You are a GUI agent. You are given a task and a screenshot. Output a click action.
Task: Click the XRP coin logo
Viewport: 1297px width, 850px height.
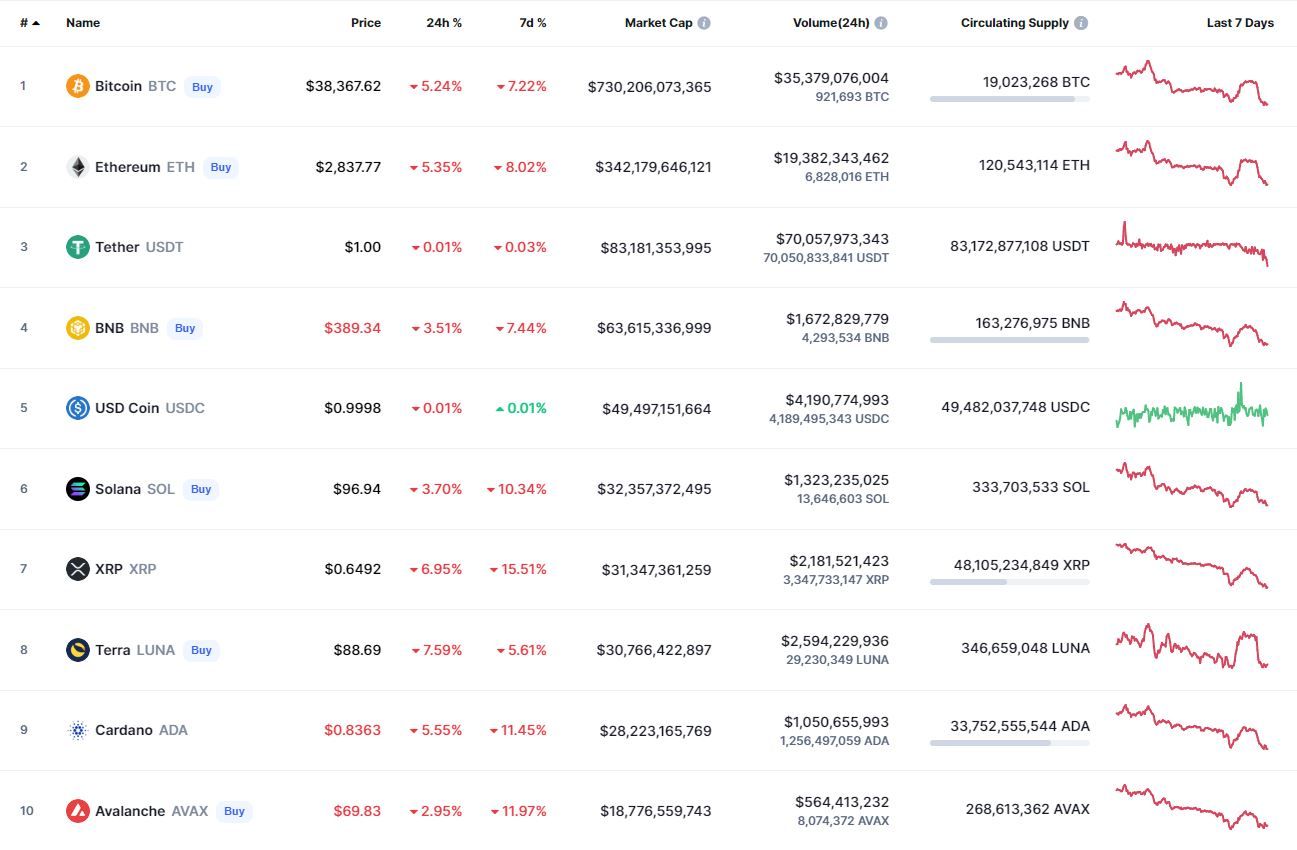[x=78, y=569]
